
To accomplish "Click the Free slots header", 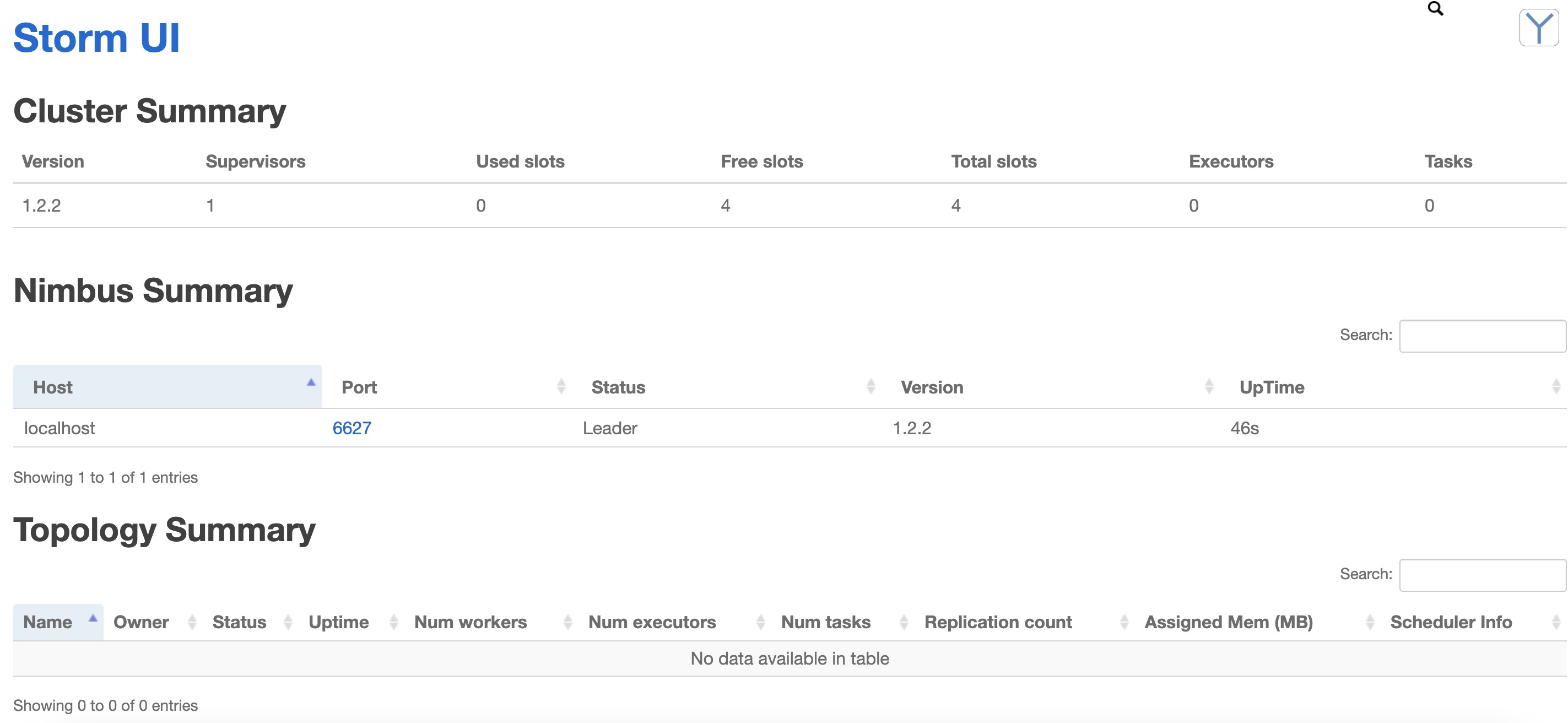I will 761,161.
